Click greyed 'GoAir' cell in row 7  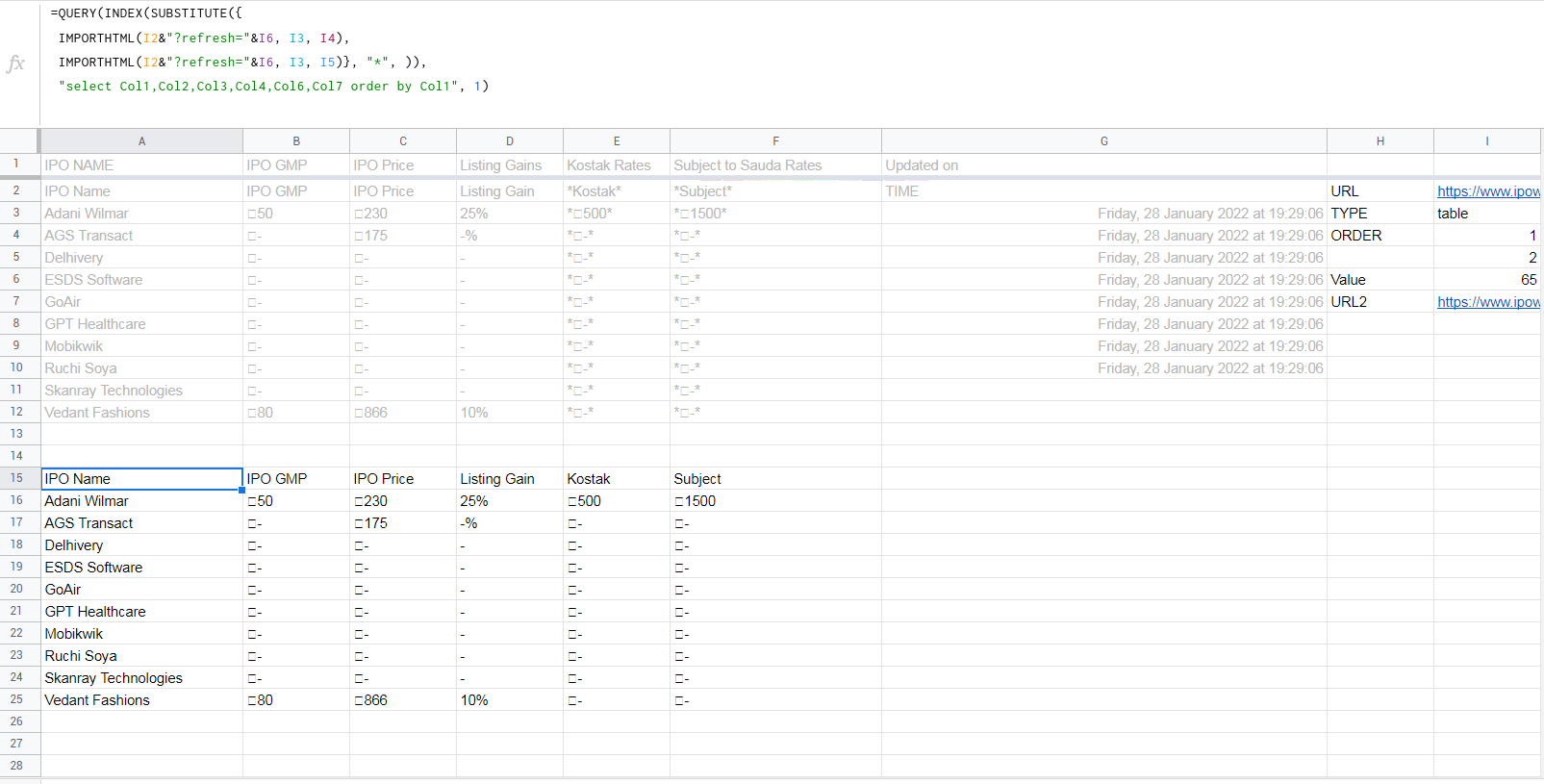point(141,302)
